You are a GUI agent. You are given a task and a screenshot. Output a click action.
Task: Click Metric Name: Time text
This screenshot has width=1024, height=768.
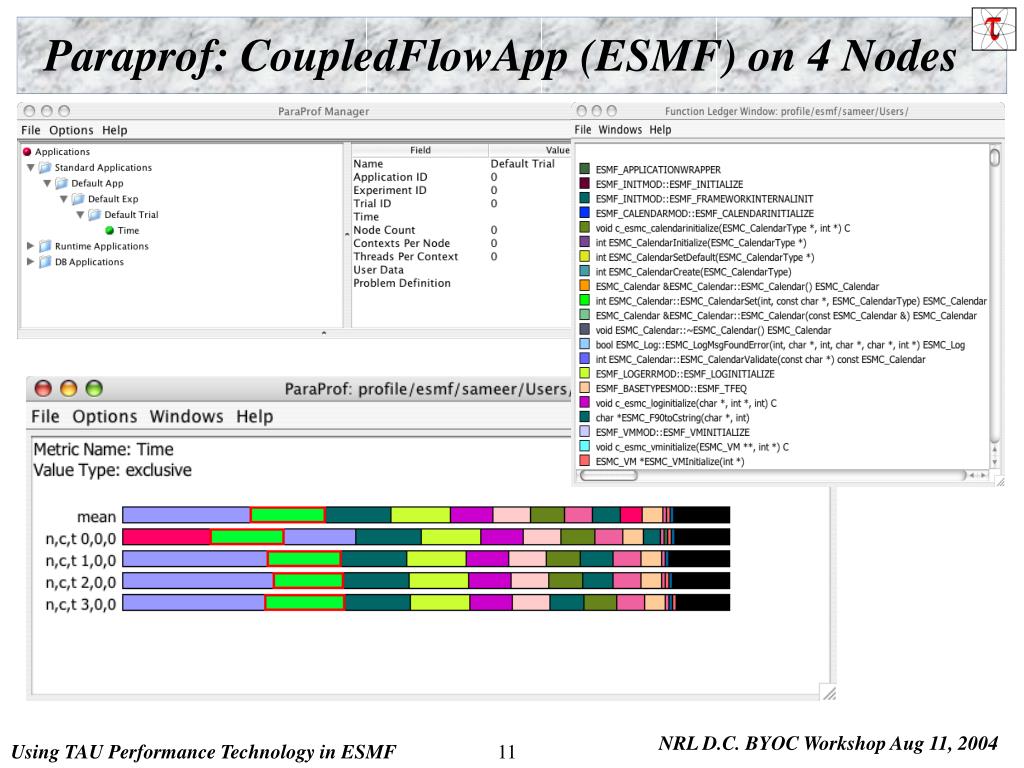pos(103,449)
